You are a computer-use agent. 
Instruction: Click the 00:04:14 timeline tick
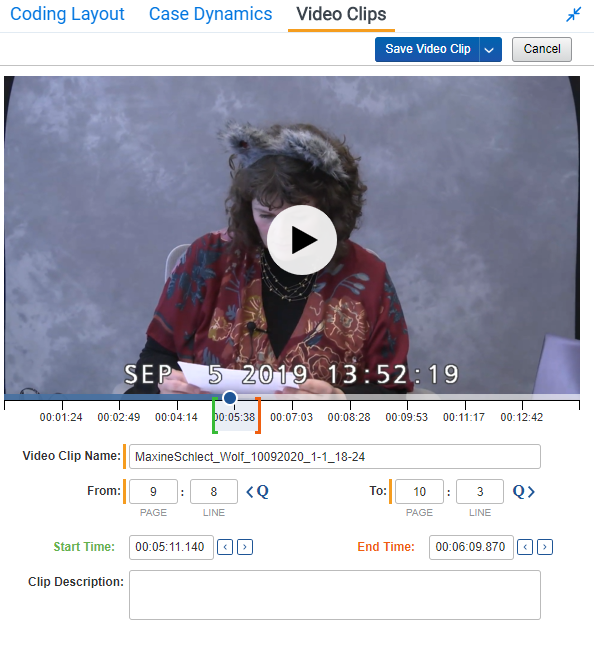coord(176,417)
